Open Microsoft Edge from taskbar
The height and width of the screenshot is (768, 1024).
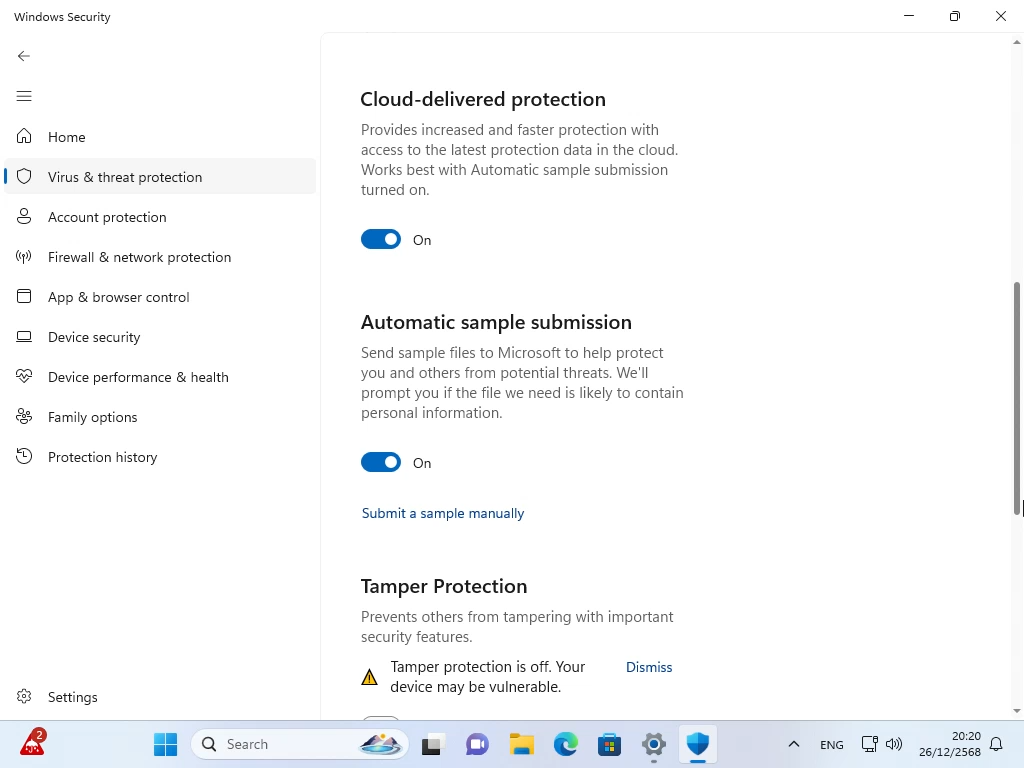566,744
